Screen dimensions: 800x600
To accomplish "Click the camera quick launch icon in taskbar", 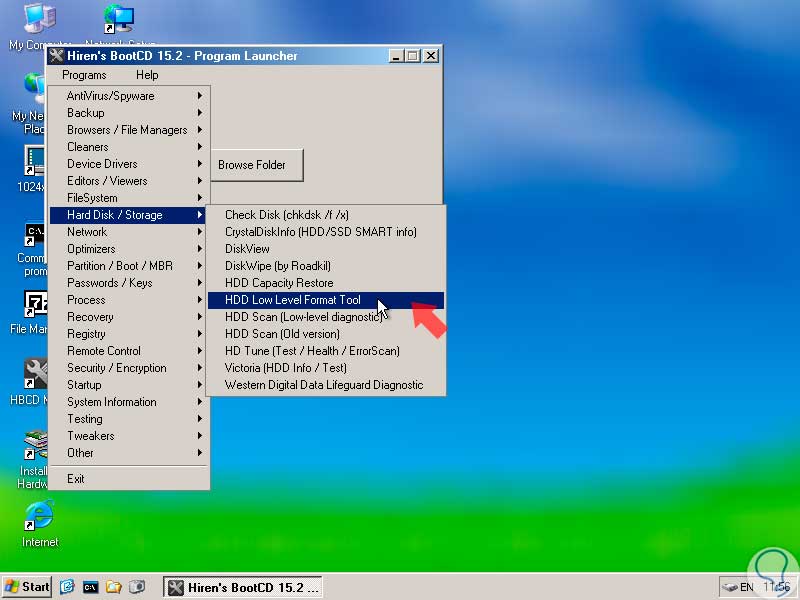I will click(x=137, y=587).
